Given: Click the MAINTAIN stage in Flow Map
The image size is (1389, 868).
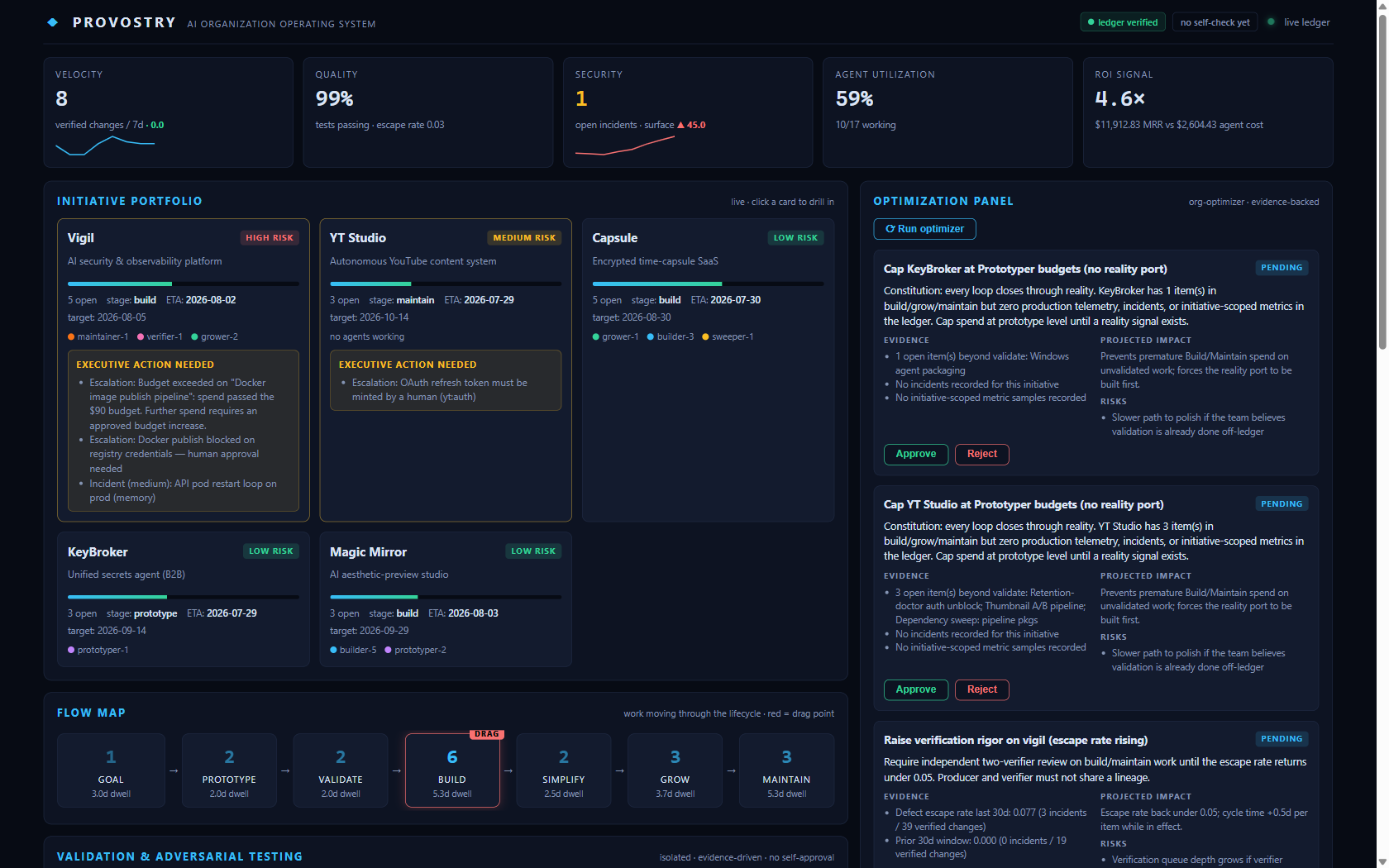Looking at the screenshot, I should 786,770.
